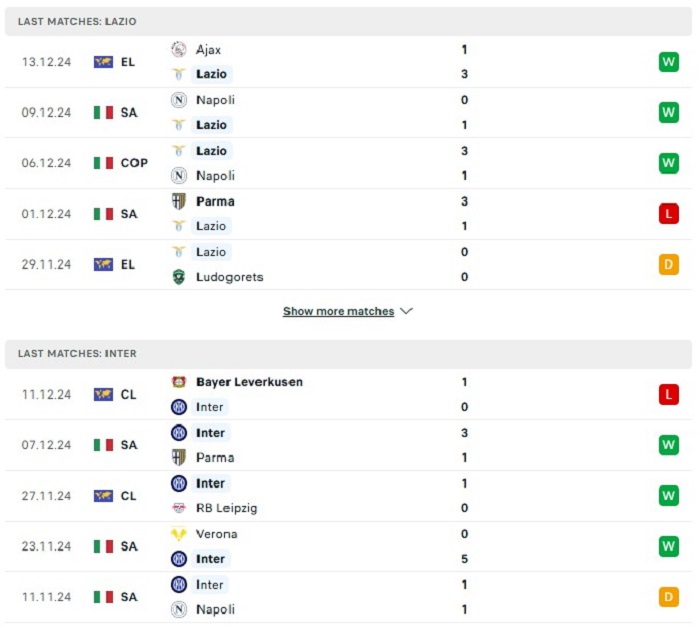Open Bayer Leverkusen team name link
Image resolution: width=700 pixels, height=629 pixels.
point(250,382)
